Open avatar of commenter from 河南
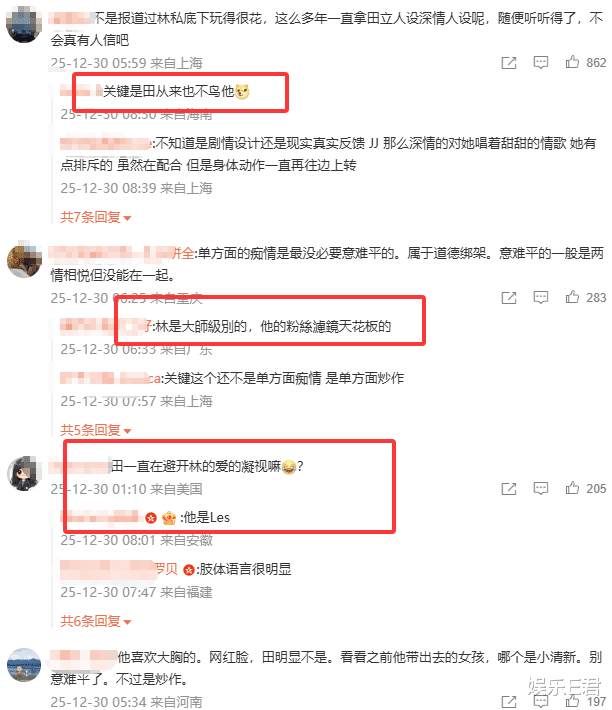Screen dimensions: 612x710 (x=24, y=665)
